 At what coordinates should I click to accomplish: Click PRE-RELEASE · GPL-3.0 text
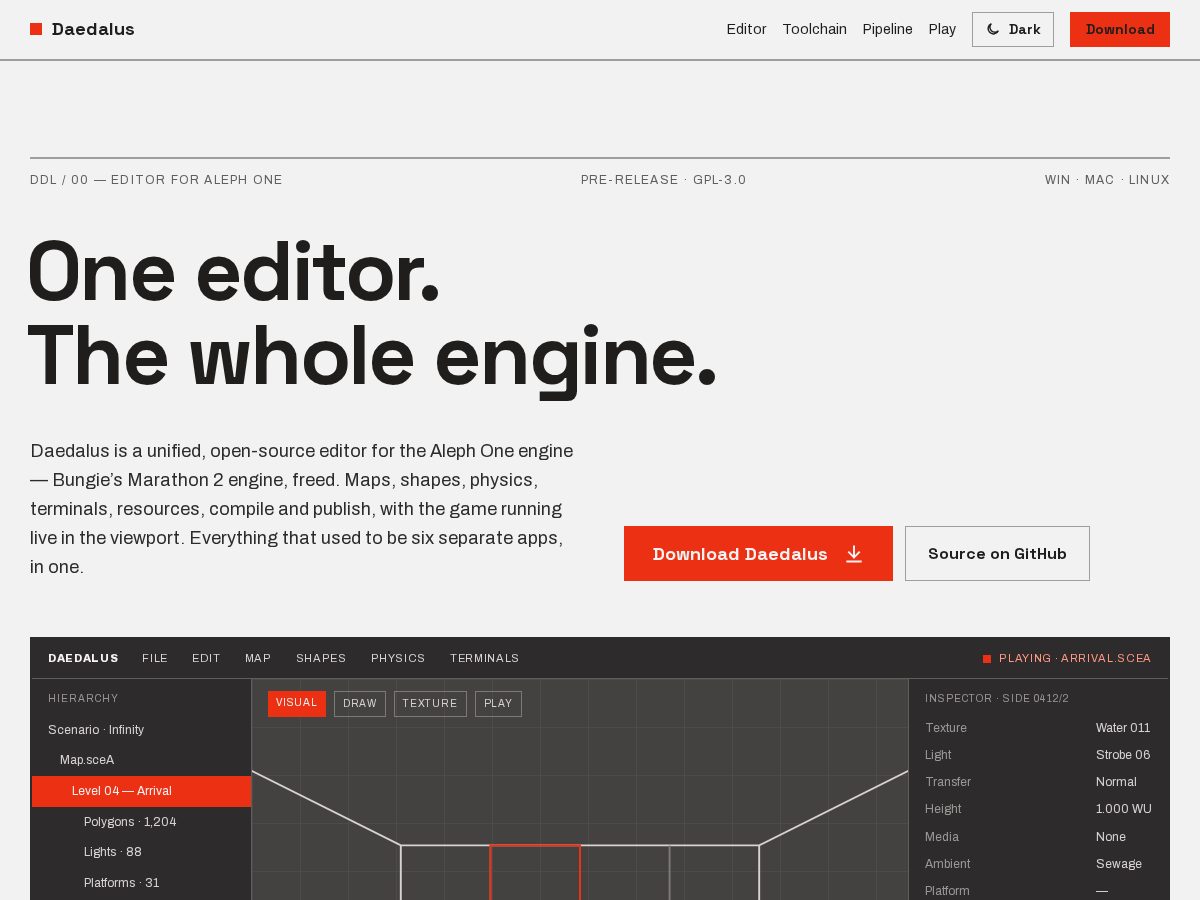(x=663, y=180)
